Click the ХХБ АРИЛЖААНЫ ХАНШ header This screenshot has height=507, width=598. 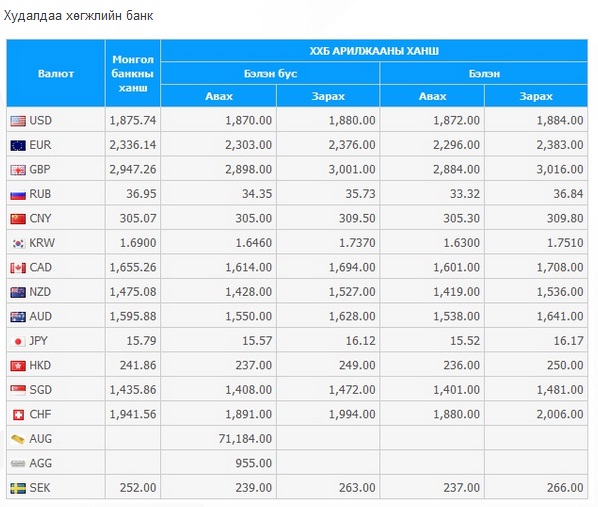pos(374,51)
